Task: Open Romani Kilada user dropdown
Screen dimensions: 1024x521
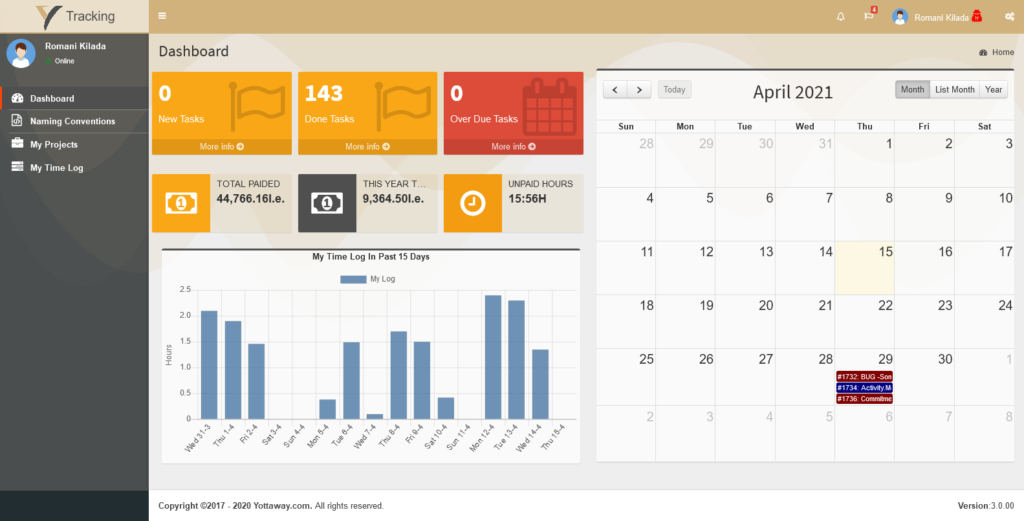Action: pyautogui.click(x=935, y=17)
